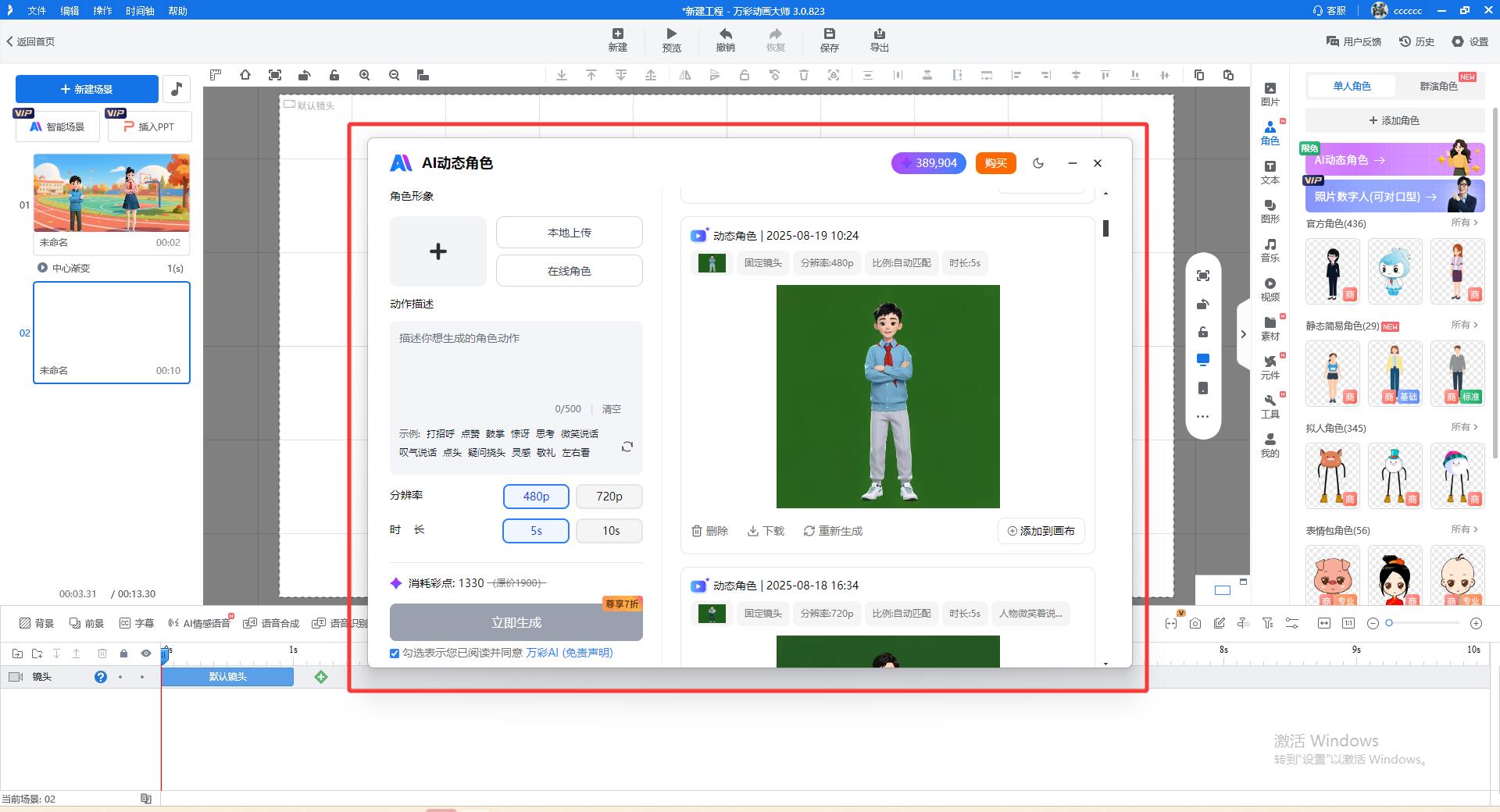
Task: Click the 本地上传 button
Action: (x=570, y=233)
